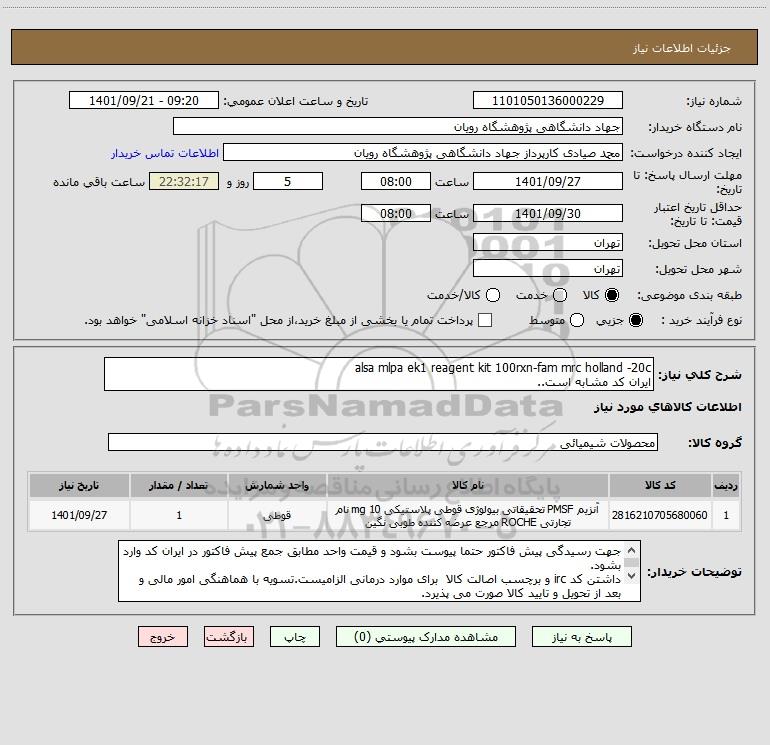The image size is (770, 745).
Task: Click the table date cell 1401/09/27
Action: click(x=79, y=515)
